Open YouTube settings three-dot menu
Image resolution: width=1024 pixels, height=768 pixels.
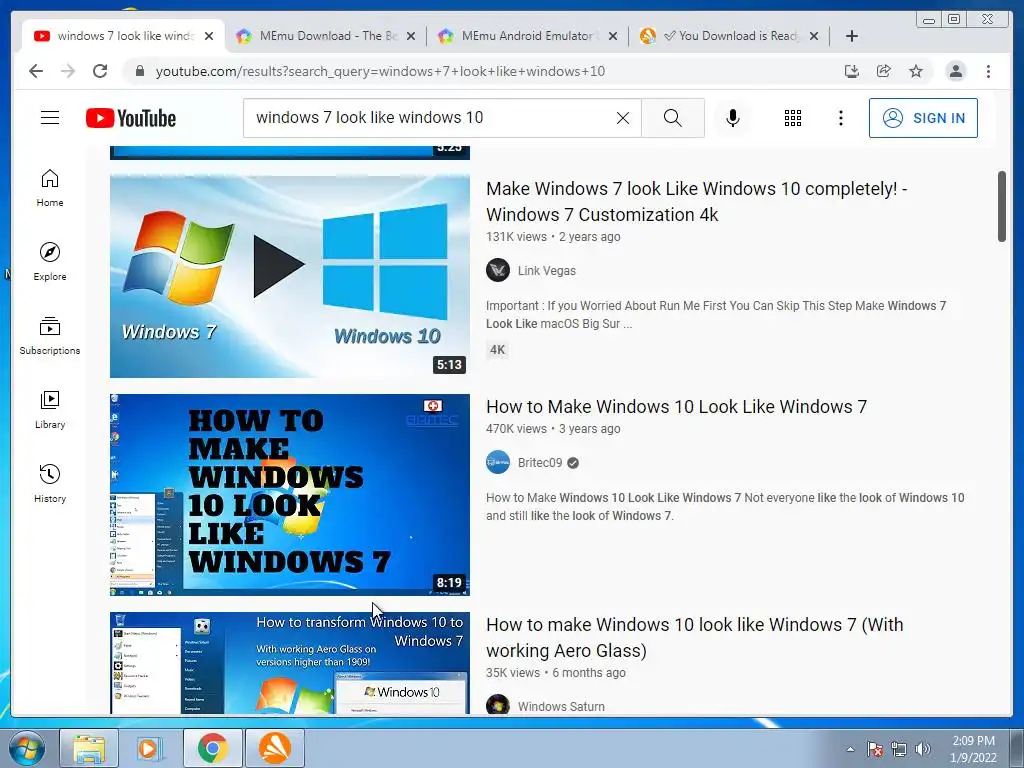tap(840, 118)
